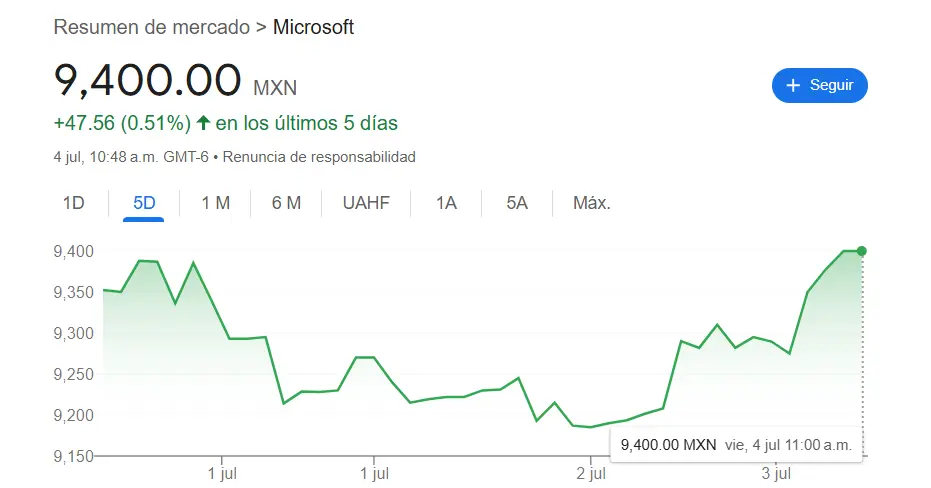Click the green up arrow icon
The width and height of the screenshot is (931, 488).
[x=204, y=124]
